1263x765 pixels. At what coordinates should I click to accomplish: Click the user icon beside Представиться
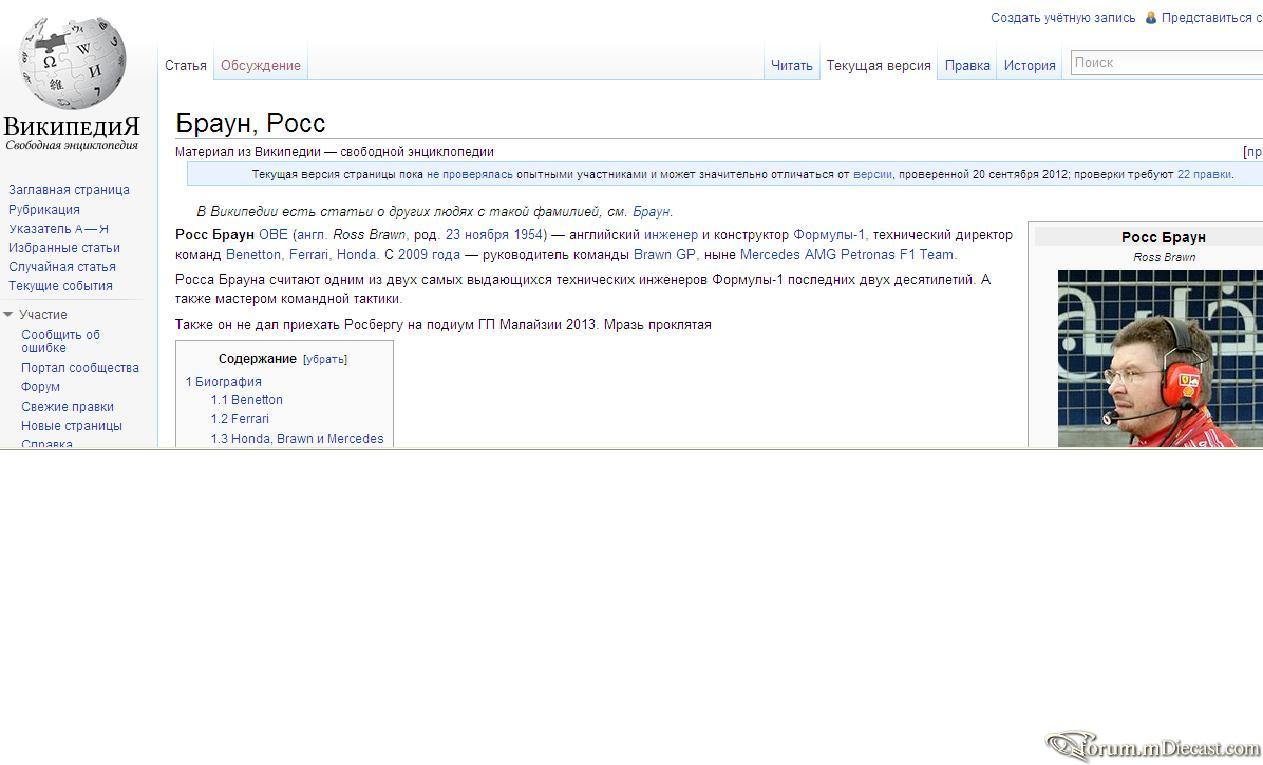(x=1151, y=18)
